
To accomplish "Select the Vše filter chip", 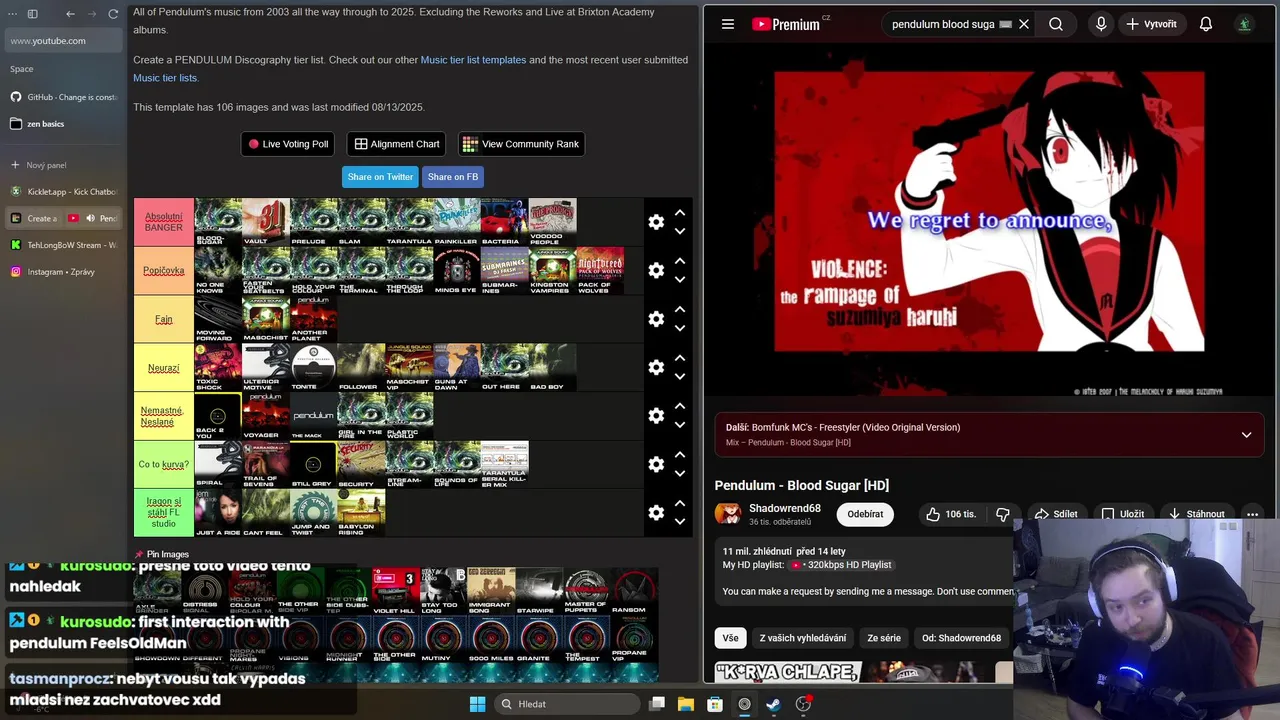I will point(731,638).
